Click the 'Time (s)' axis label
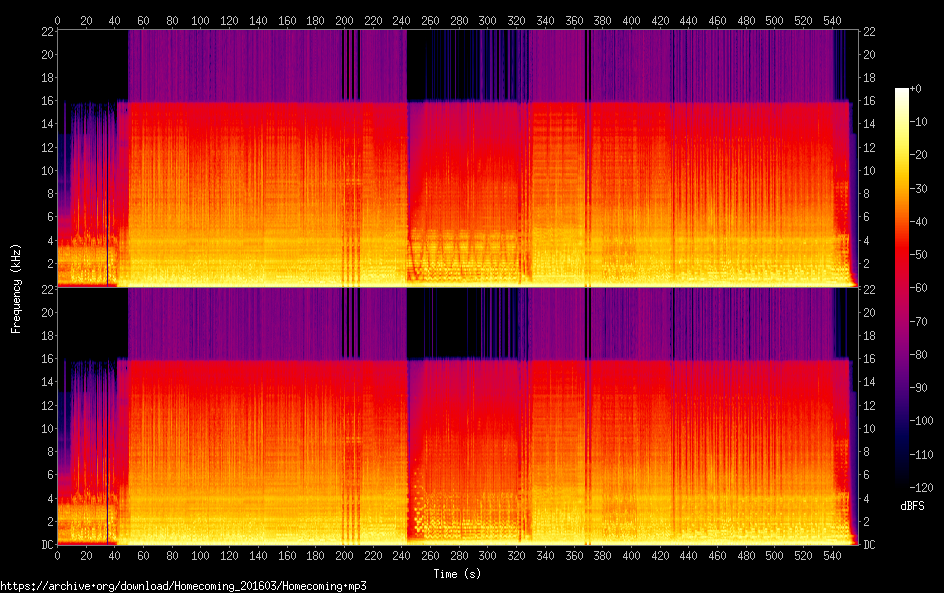 [x=458, y=574]
